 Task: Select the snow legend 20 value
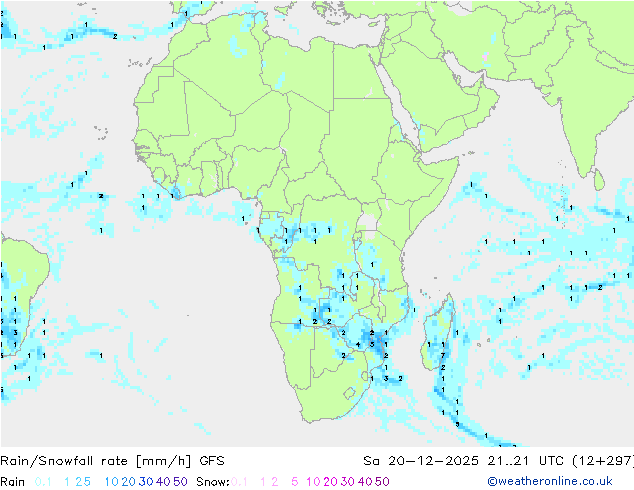330,482
